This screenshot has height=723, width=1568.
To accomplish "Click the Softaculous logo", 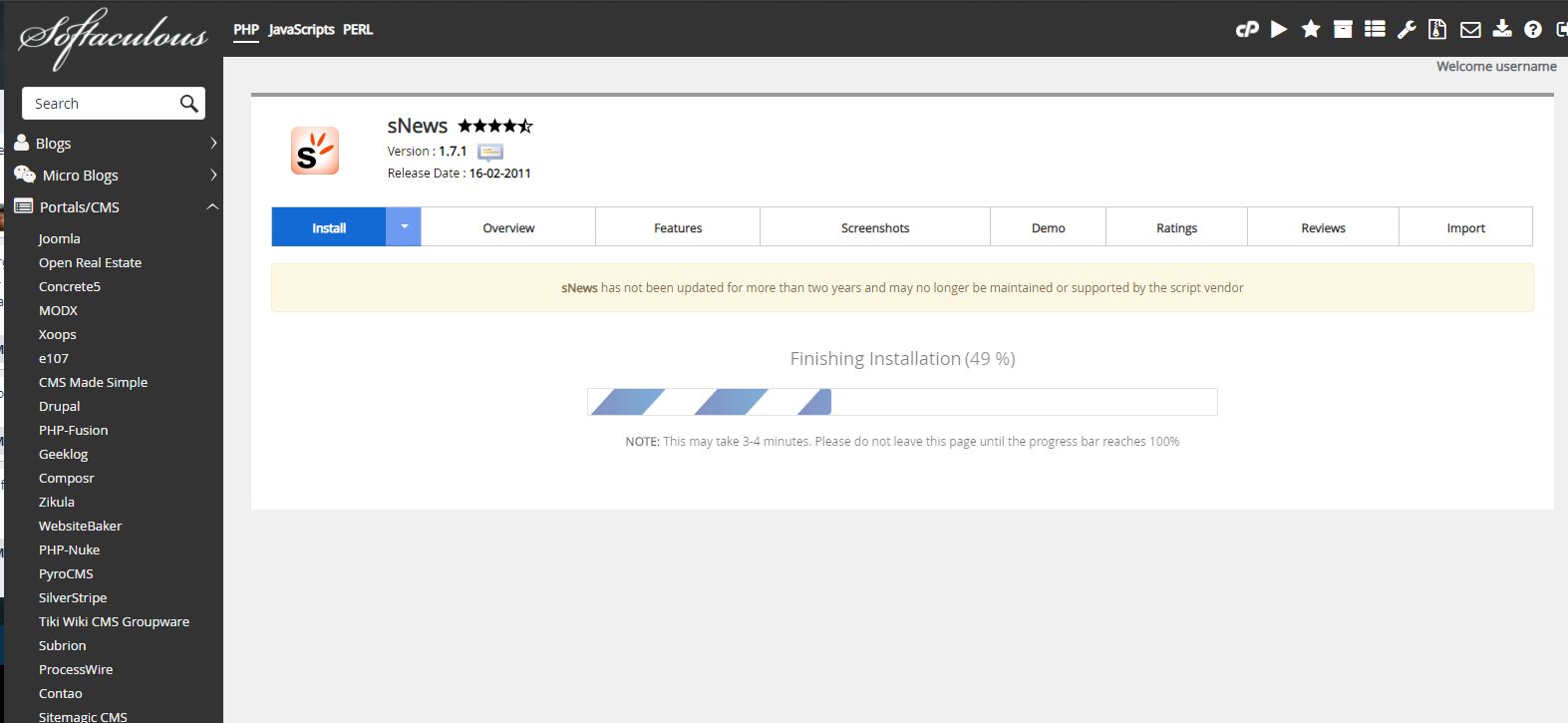I will (x=113, y=38).
